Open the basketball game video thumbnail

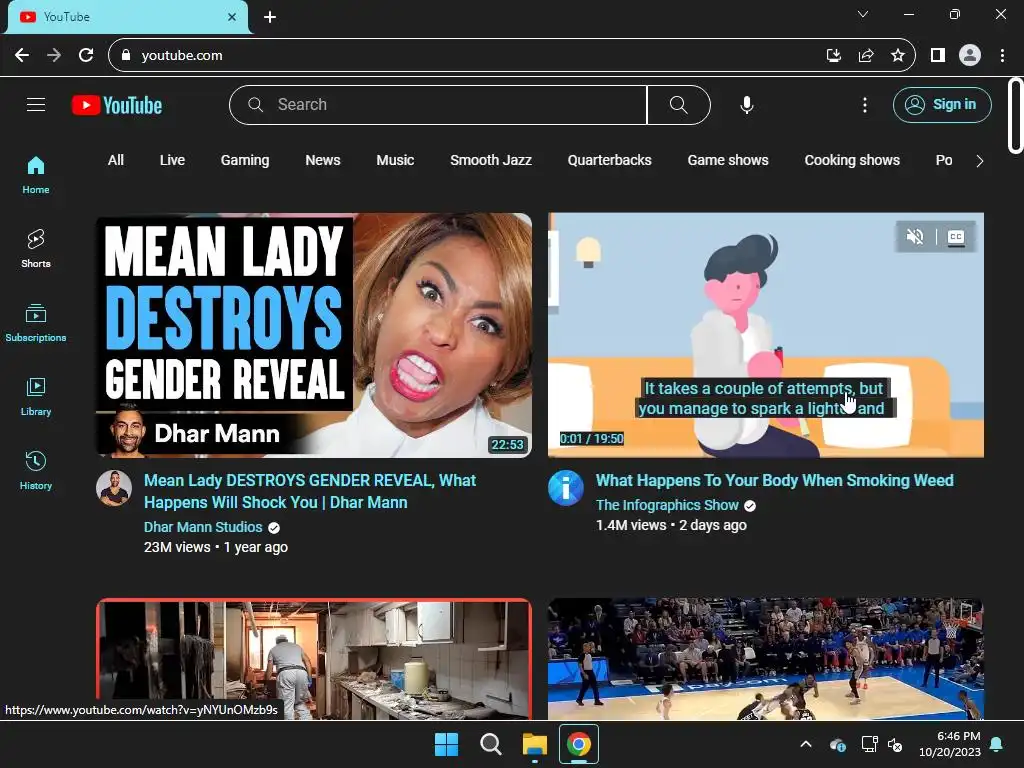point(765,659)
